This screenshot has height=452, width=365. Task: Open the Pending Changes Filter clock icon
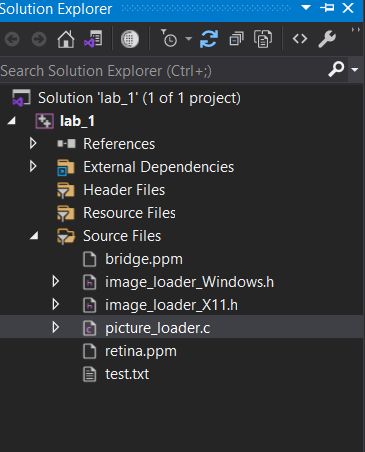(x=169, y=38)
